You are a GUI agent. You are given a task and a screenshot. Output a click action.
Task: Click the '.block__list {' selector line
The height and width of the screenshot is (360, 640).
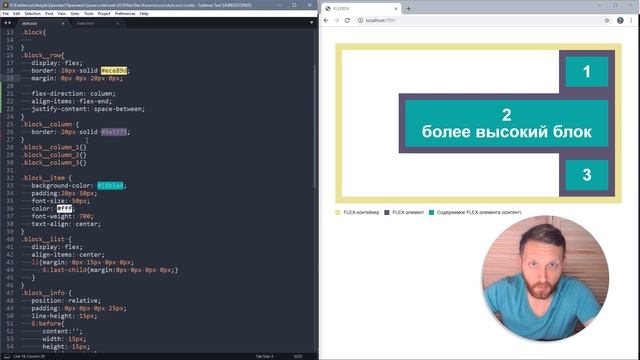pos(47,239)
